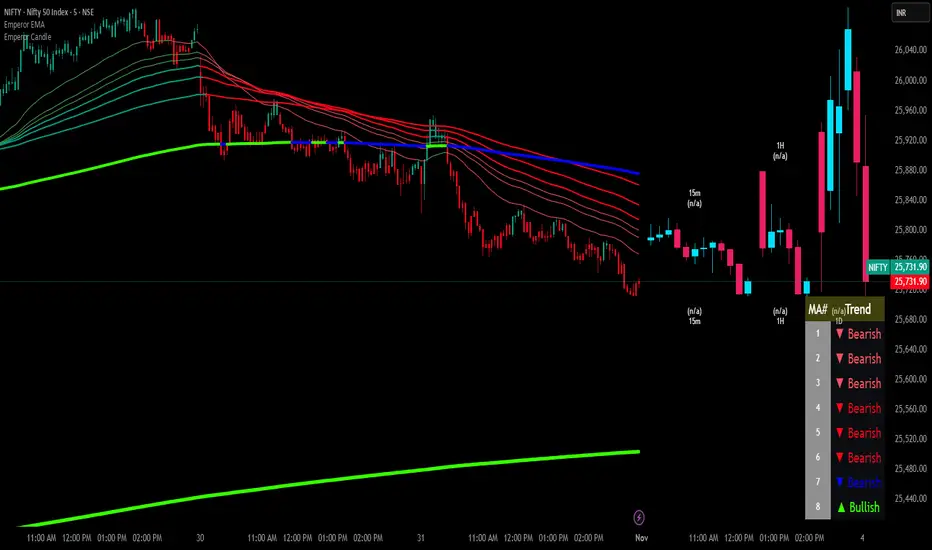Viewport: 932px width, 550px height.
Task: Click the 26,040.00 price axis label
Action: (x=911, y=50)
